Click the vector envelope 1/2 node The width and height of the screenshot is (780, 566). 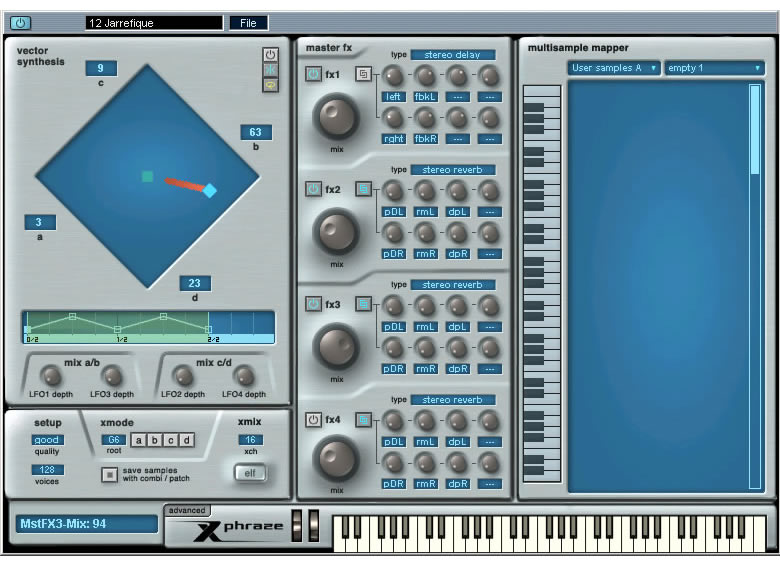[x=117, y=329]
